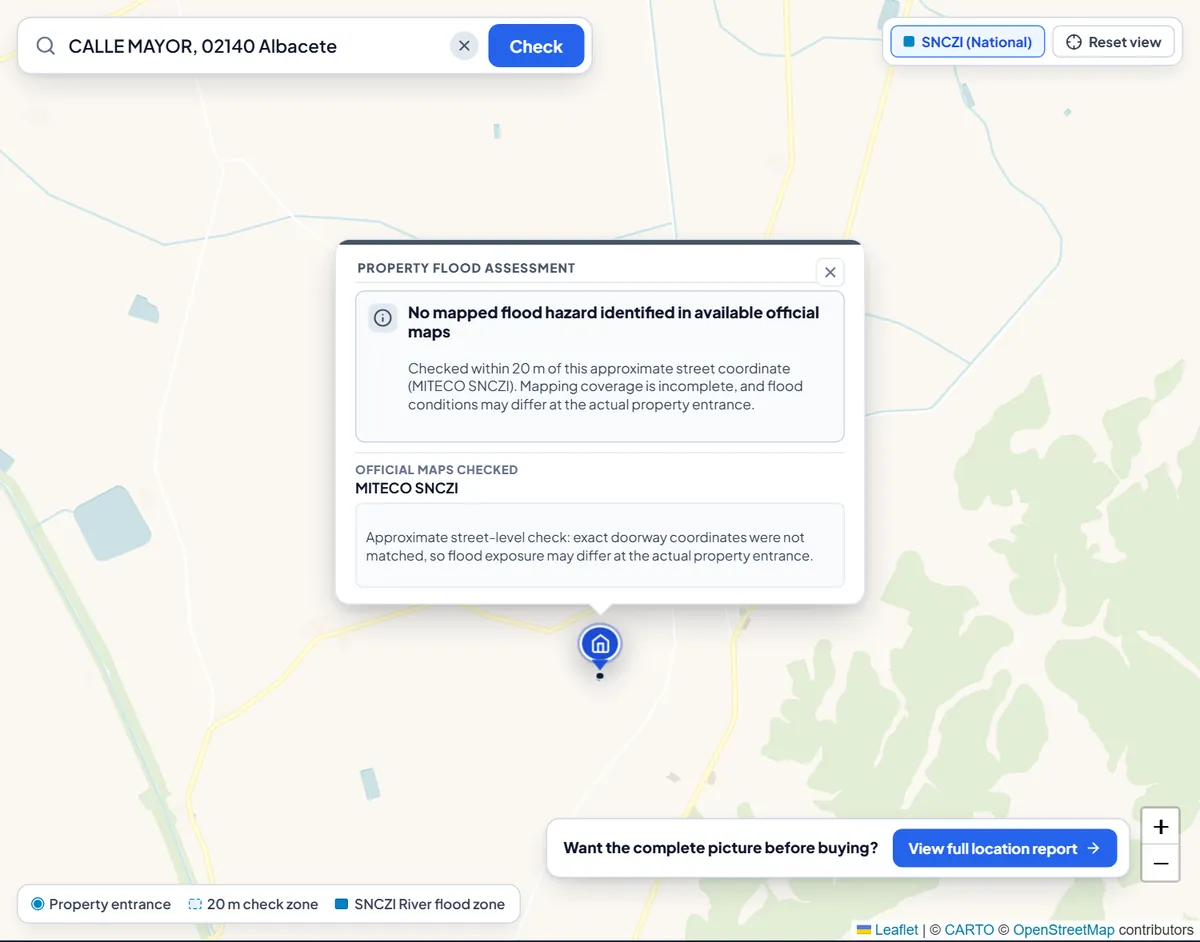
Task: Open the OpenStreetMap attribution link
Action: (1064, 930)
